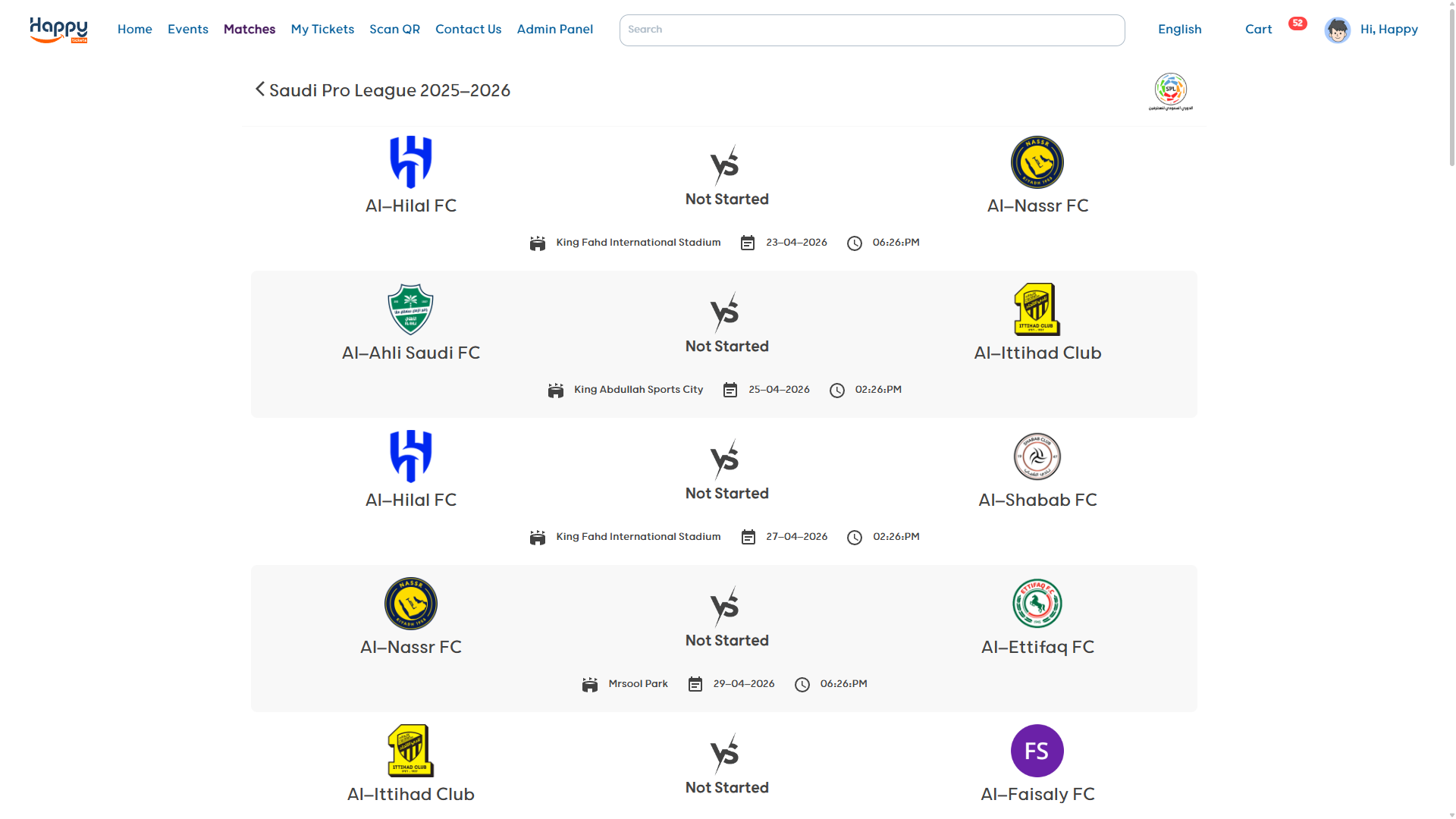The image size is (1456, 819).
Task: Click the Al-Ettifaq FC badge
Action: pos(1037,603)
